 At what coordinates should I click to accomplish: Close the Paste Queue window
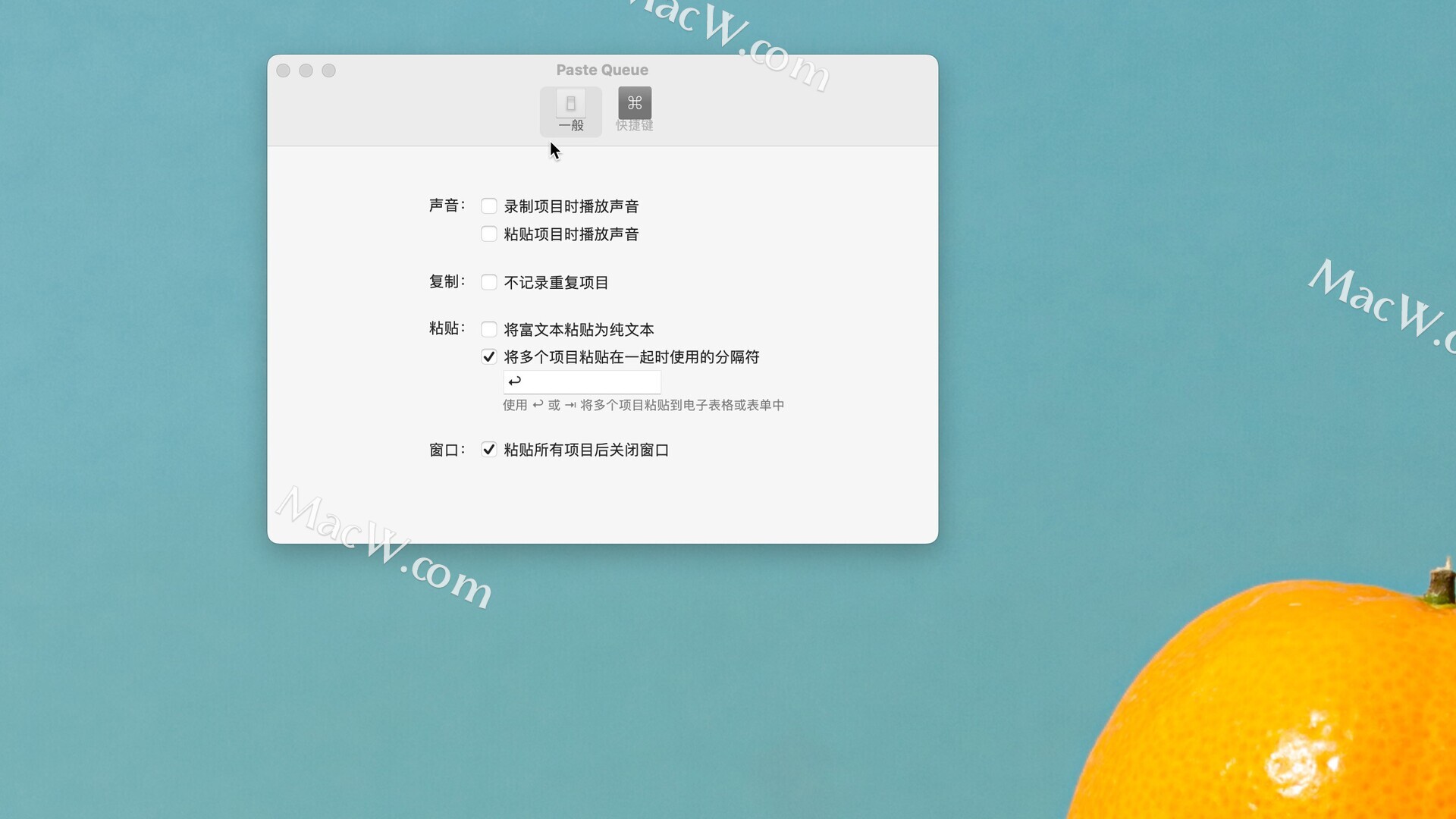(x=284, y=71)
